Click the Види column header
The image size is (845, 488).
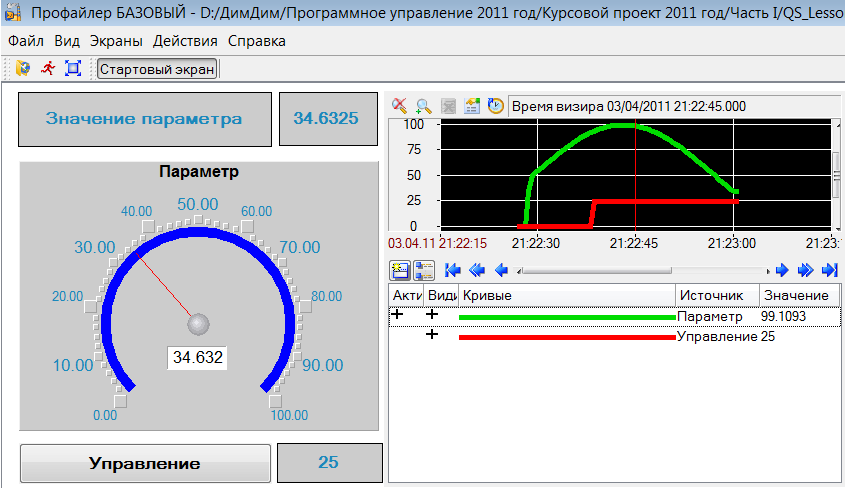click(441, 295)
